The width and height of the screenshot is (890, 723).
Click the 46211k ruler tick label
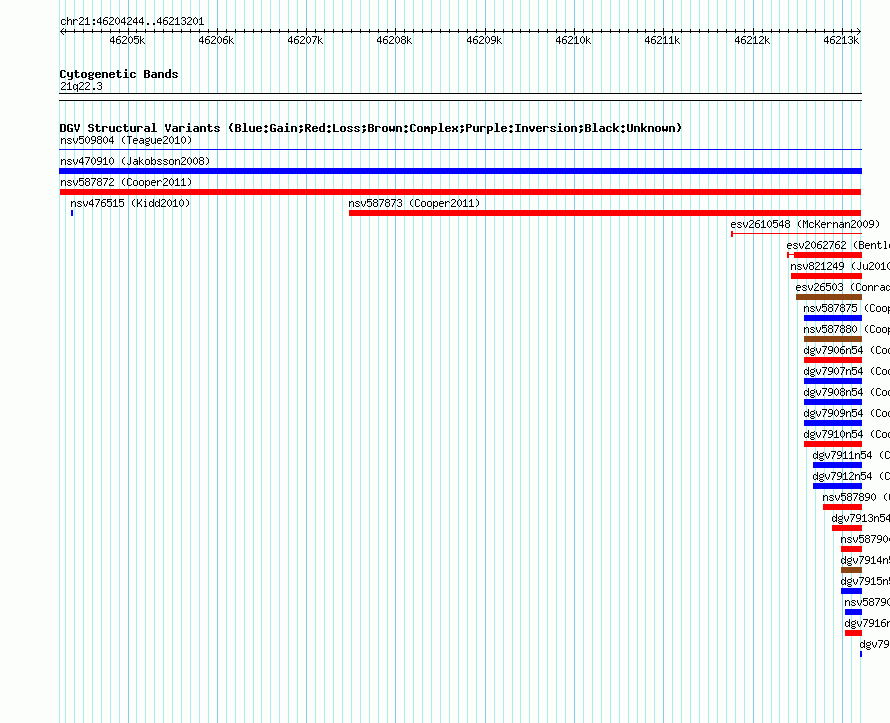coord(662,40)
